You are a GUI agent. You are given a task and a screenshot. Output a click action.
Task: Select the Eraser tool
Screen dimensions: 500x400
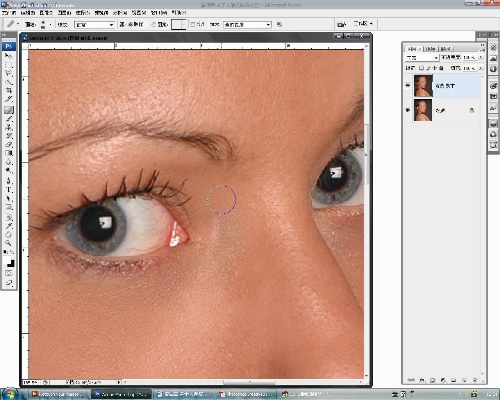[9, 144]
